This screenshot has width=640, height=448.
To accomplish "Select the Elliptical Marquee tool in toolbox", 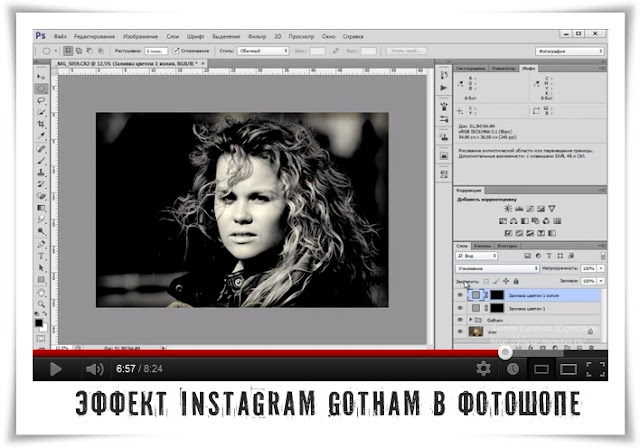I will 41,89.
